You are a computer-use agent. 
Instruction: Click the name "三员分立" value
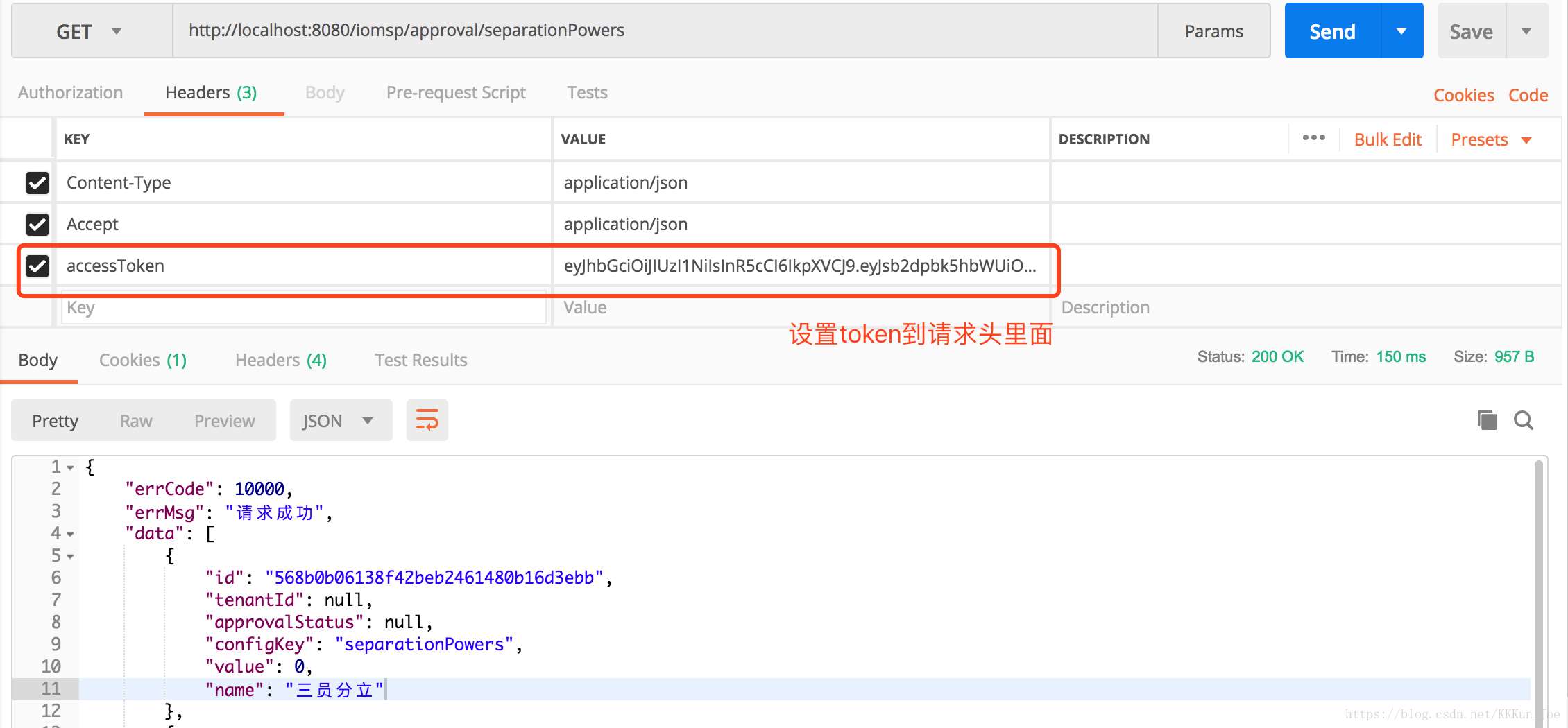[334, 690]
